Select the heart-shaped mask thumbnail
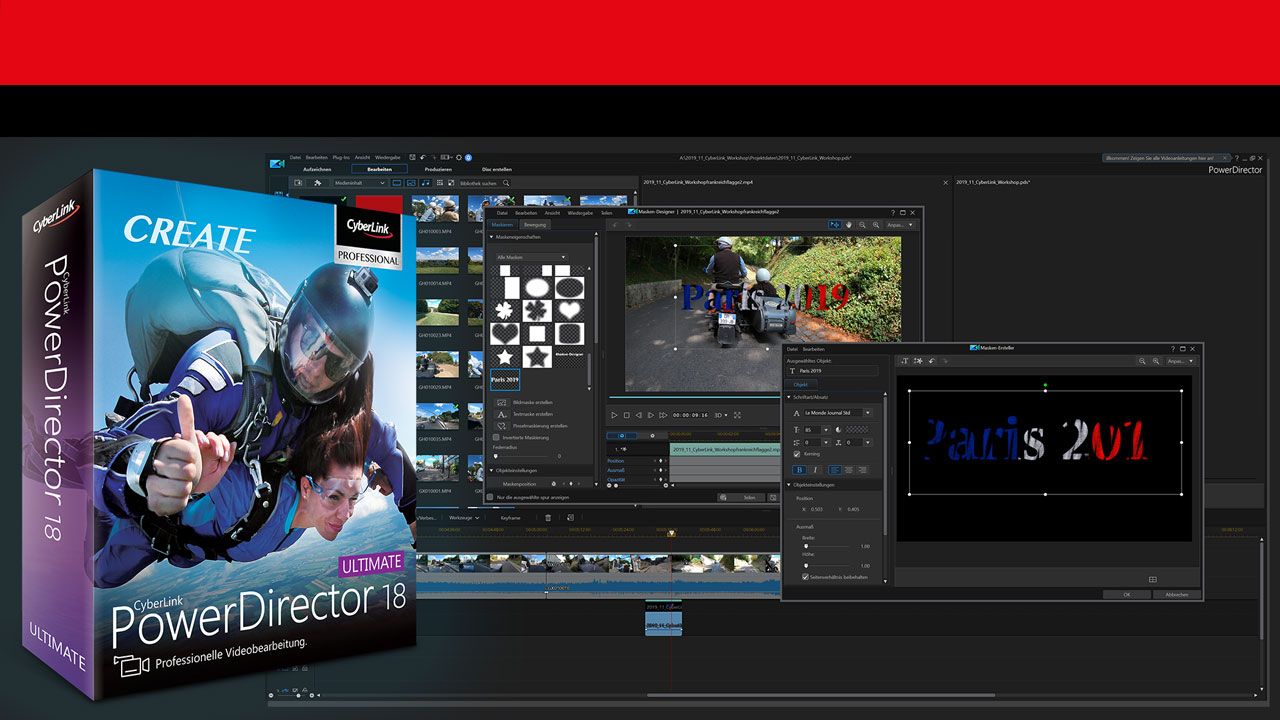Image resolution: width=1280 pixels, height=720 pixels. coord(571,310)
